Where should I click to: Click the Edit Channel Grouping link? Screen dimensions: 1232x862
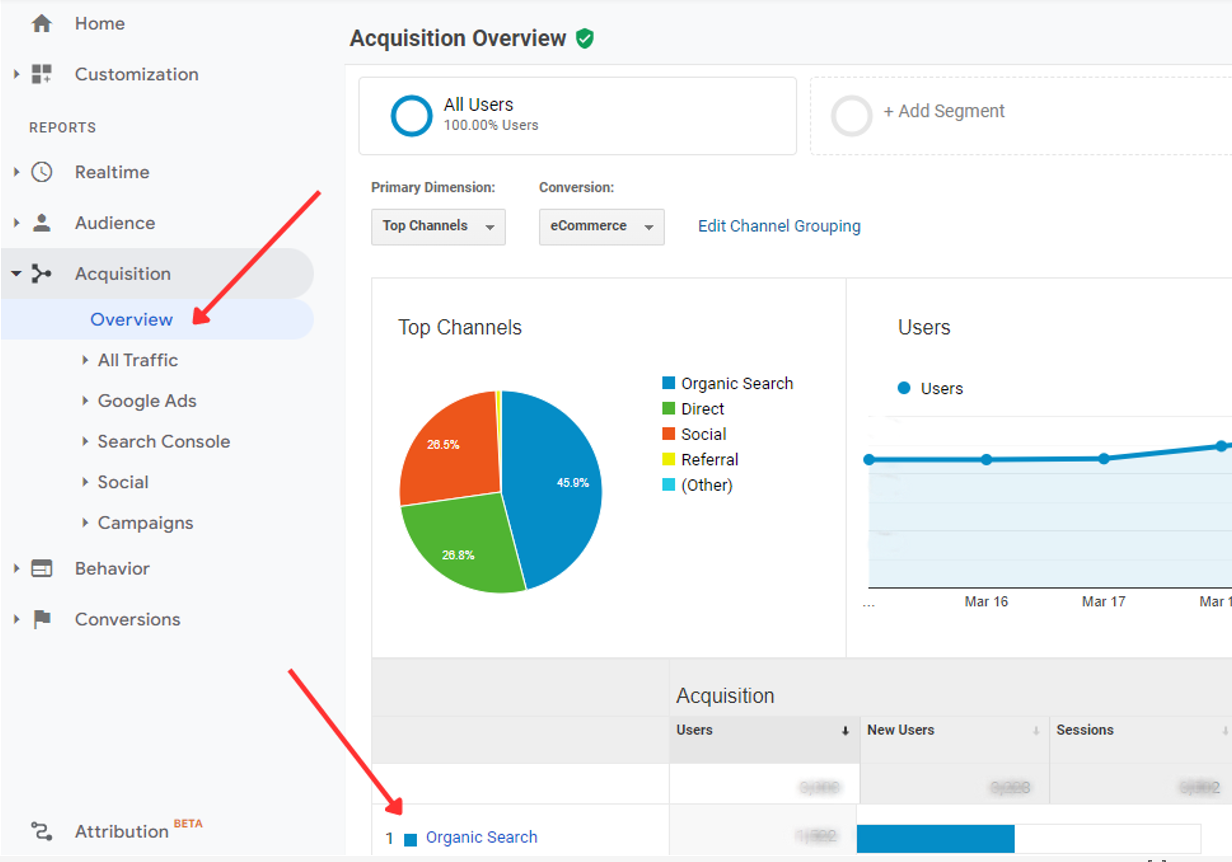tap(778, 226)
